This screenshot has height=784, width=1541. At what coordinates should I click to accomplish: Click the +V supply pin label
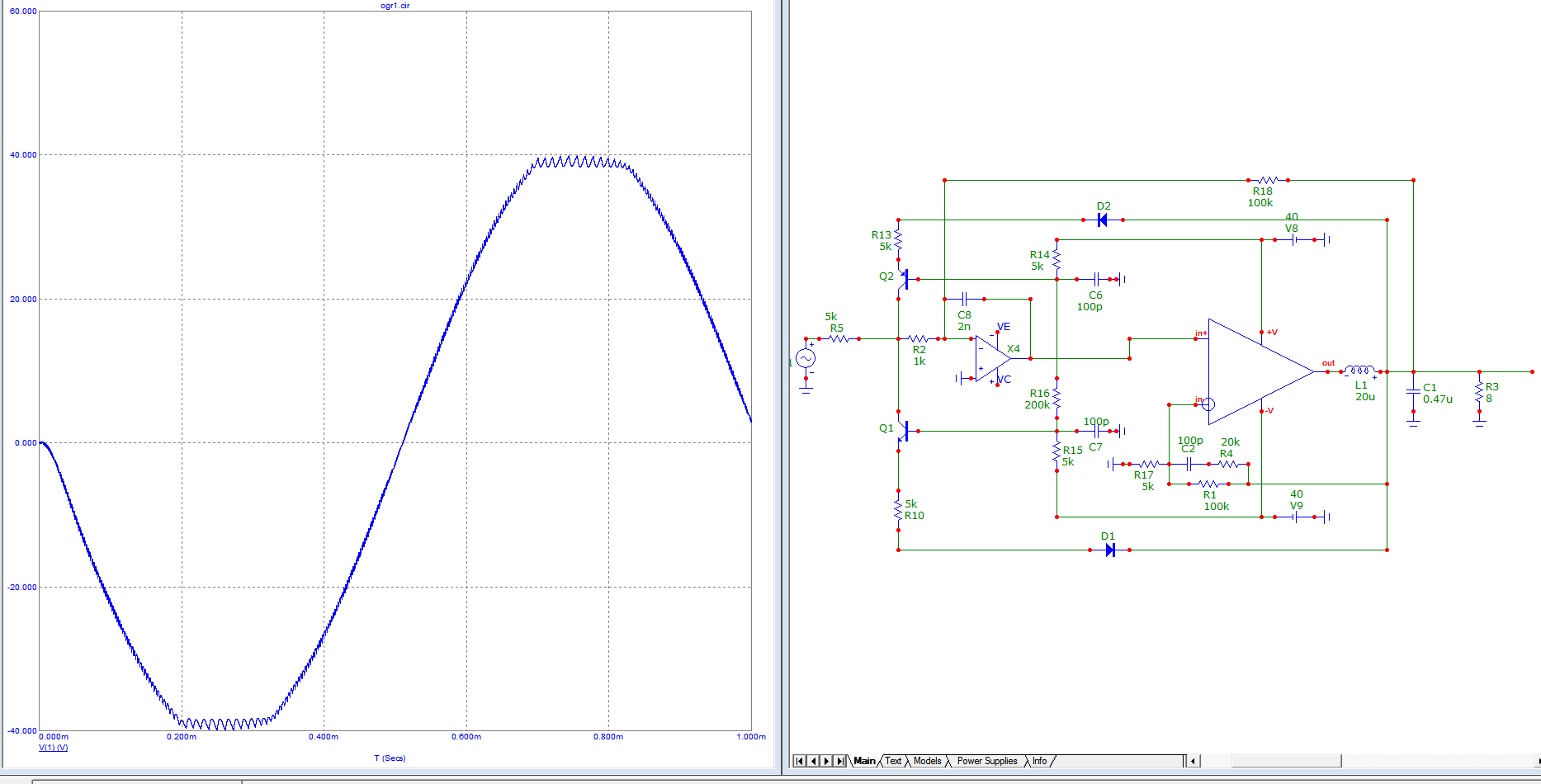[x=1272, y=332]
